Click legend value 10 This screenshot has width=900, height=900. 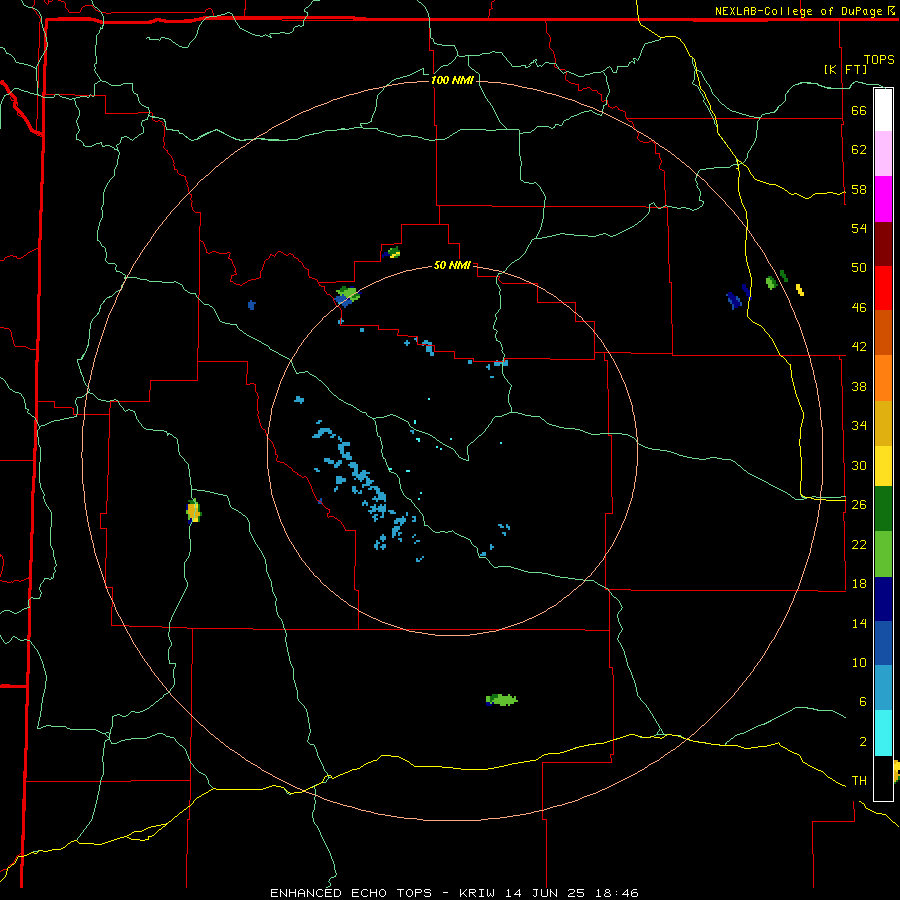[x=859, y=662]
